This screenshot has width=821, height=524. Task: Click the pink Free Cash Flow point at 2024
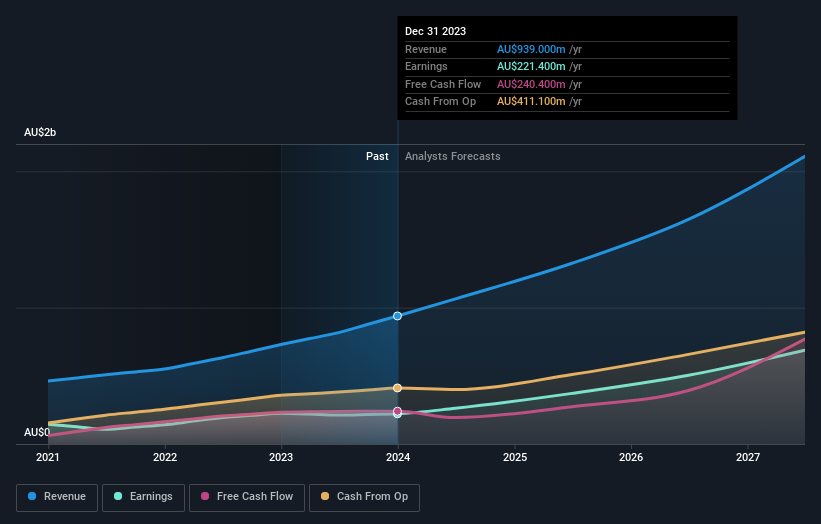point(397,411)
